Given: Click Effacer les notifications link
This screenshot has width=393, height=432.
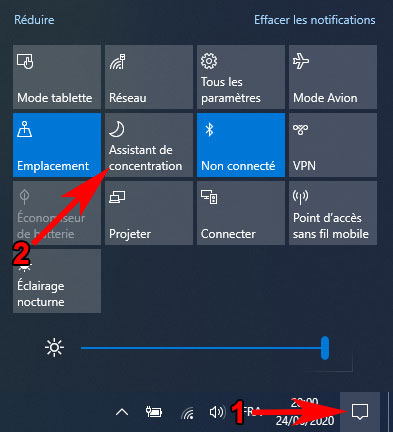Looking at the screenshot, I should point(315,20).
